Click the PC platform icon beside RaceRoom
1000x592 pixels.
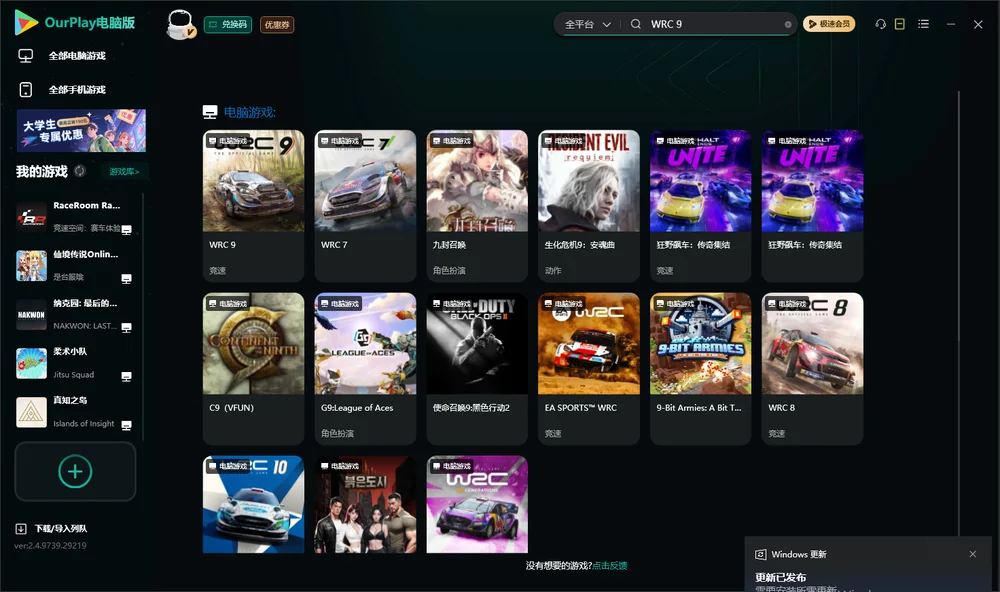(x=126, y=230)
